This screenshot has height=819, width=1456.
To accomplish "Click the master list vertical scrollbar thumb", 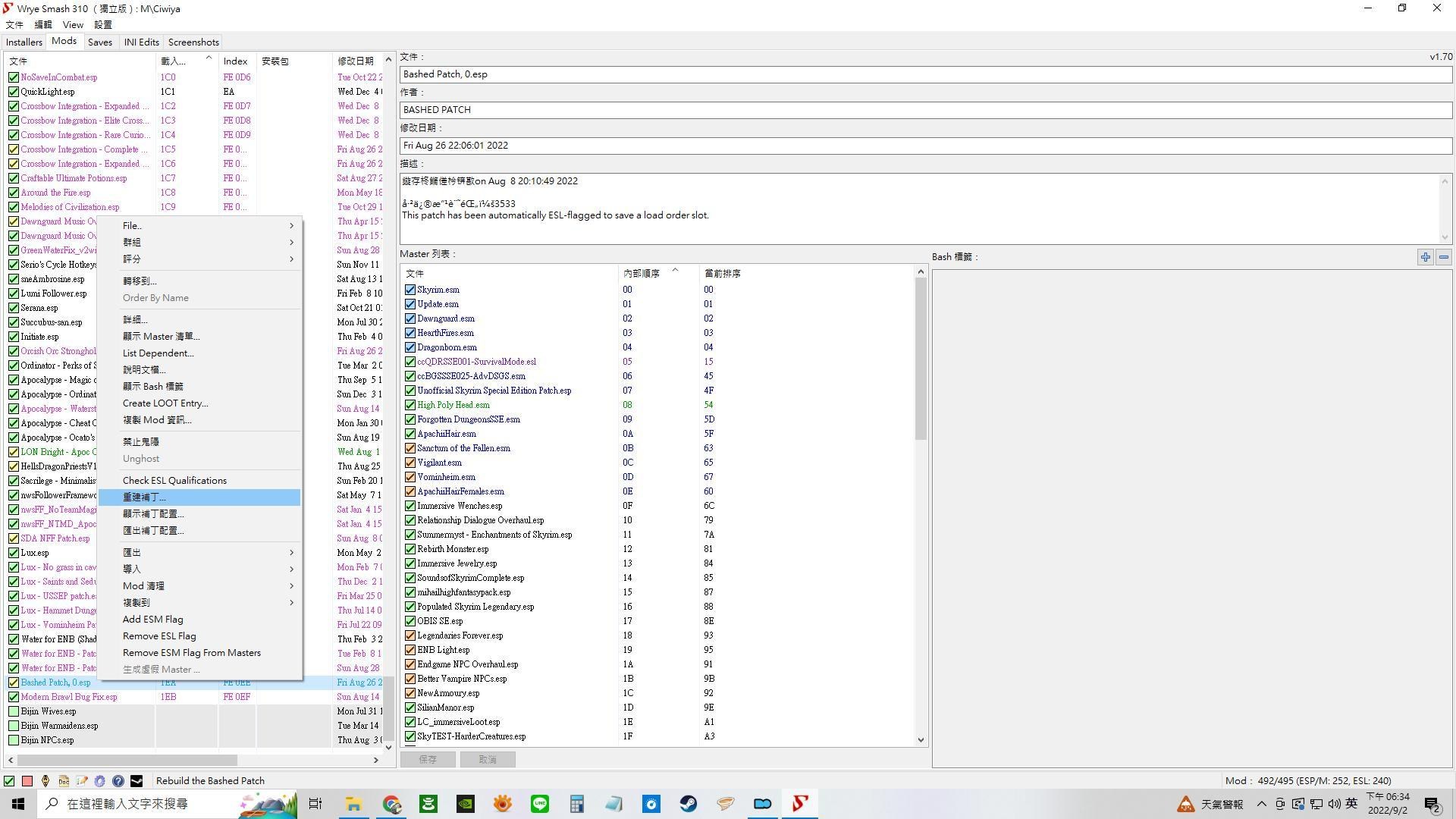I will (x=921, y=359).
